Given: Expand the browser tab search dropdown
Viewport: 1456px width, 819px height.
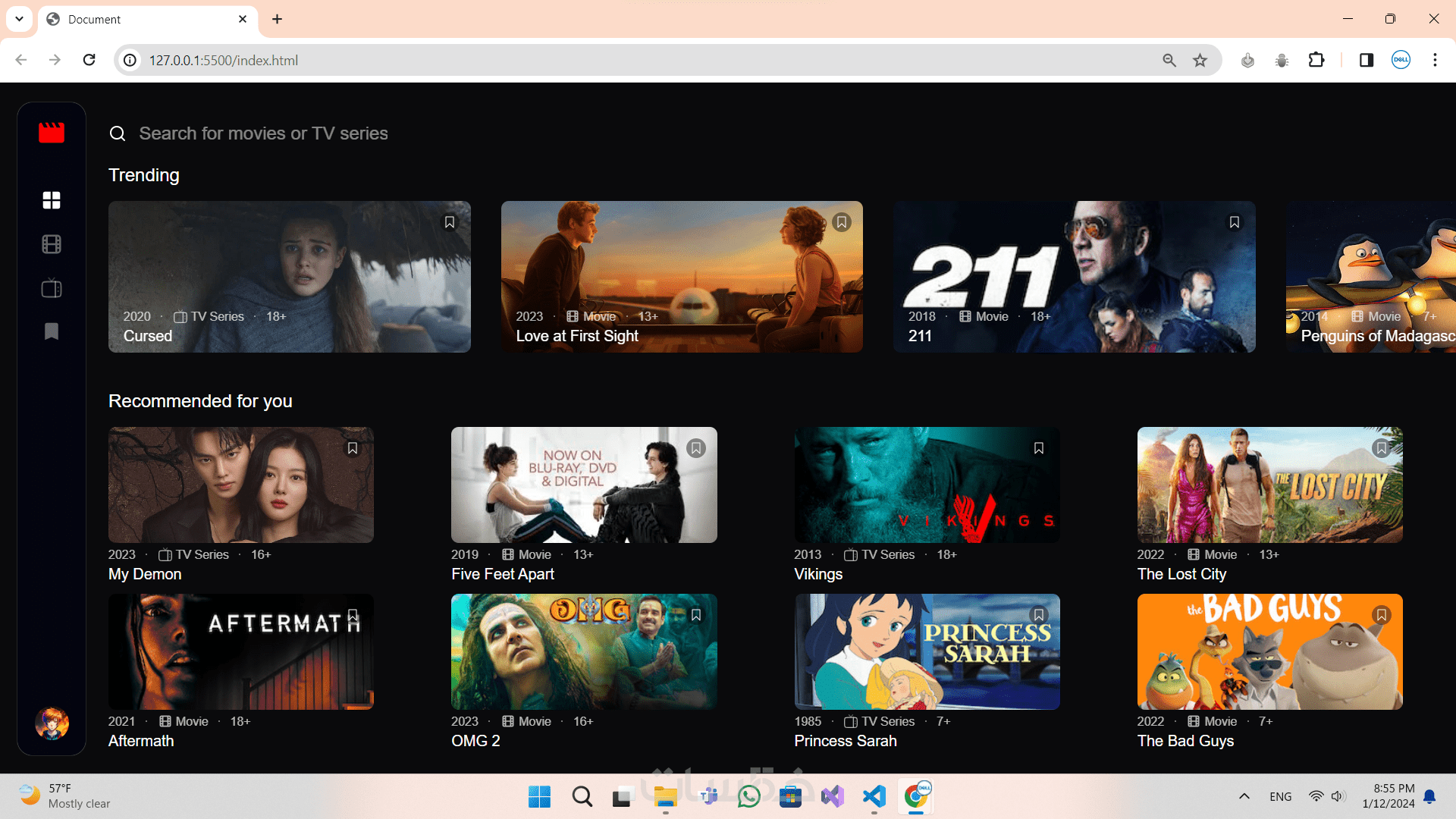Looking at the screenshot, I should [19, 19].
